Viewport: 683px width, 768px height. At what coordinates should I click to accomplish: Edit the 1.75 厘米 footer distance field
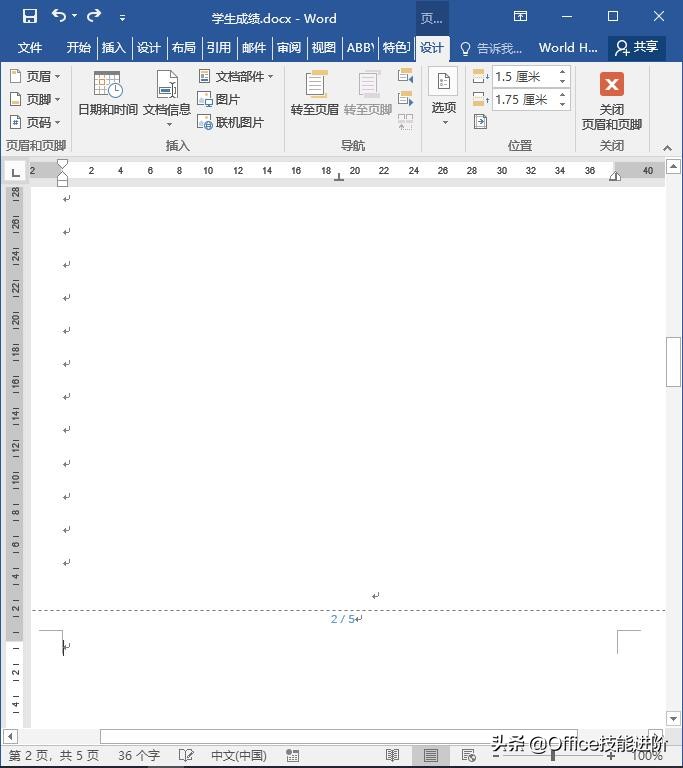[x=524, y=99]
